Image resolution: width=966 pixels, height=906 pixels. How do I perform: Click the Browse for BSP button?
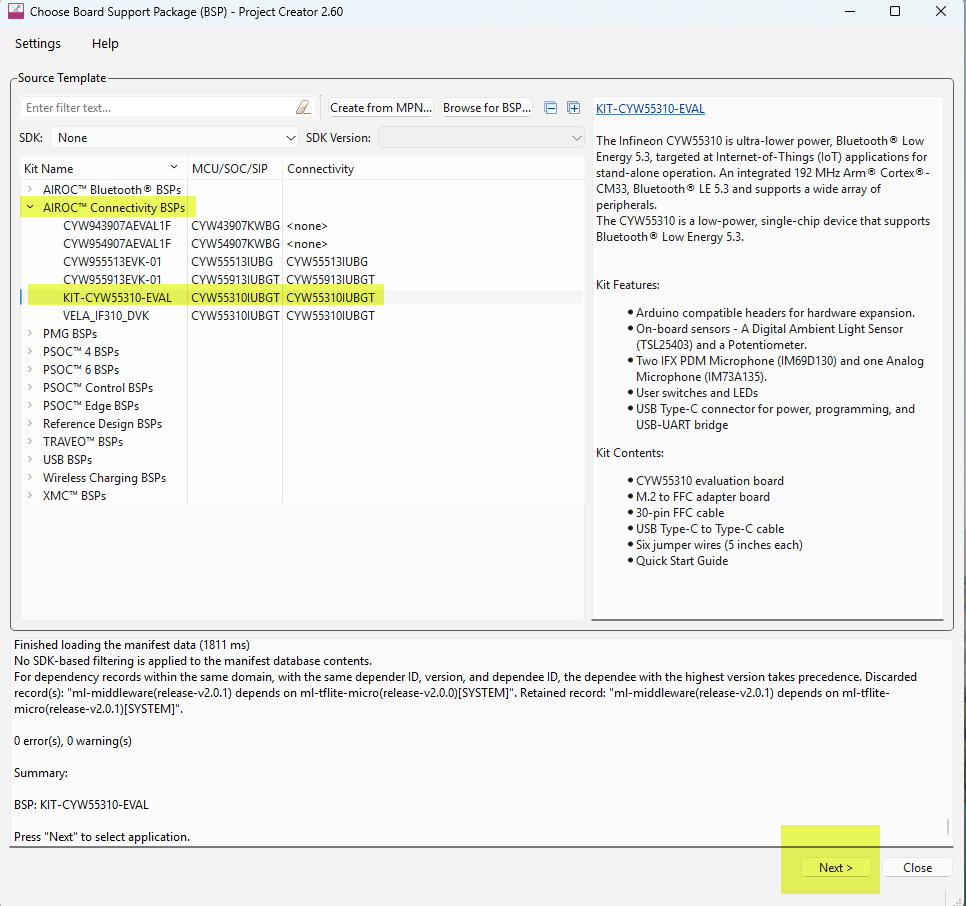pyautogui.click(x=487, y=108)
